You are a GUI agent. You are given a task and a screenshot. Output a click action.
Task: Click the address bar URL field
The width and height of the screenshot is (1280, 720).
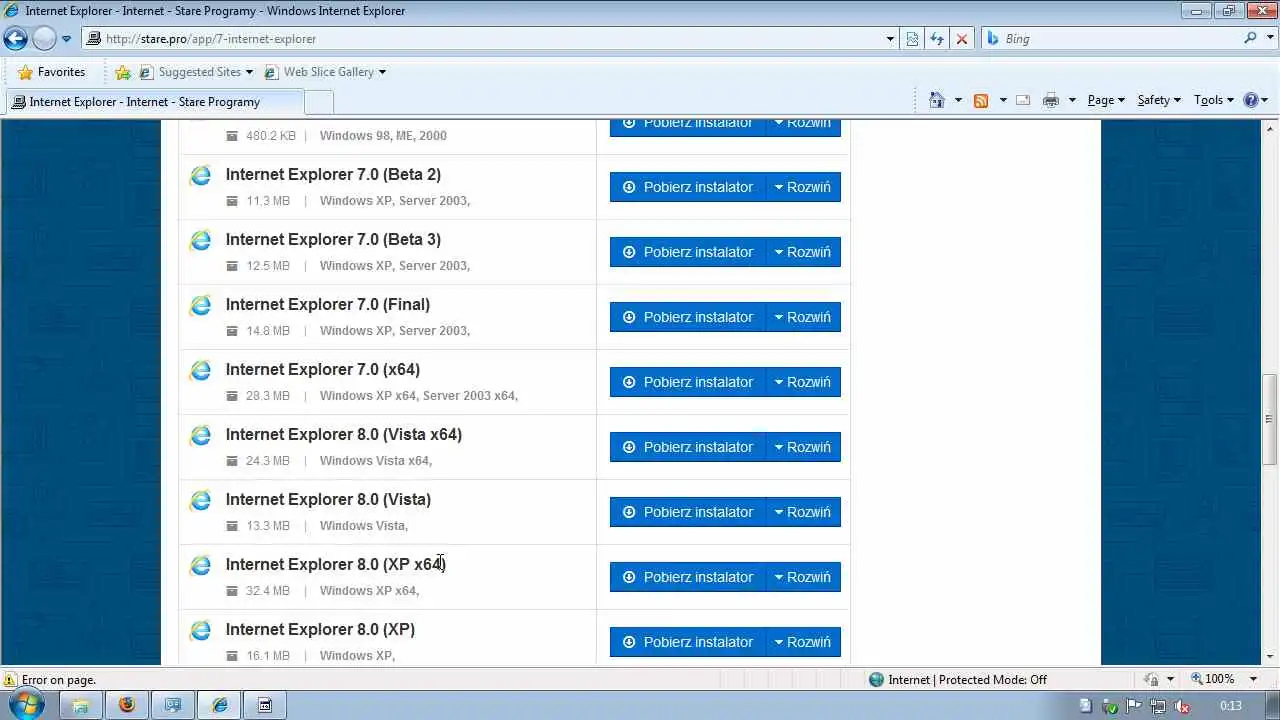[x=484, y=39]
